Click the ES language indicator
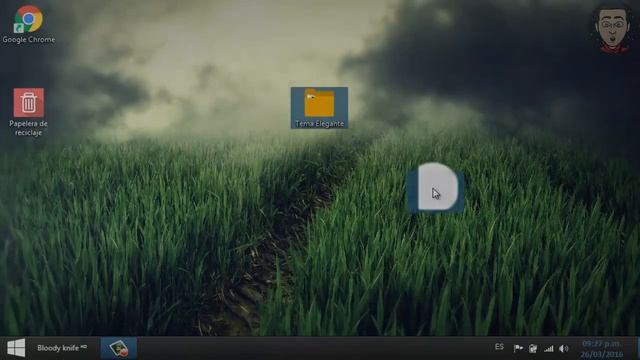The width and height of the screenshot is (640, 360). pyautogui.click(x=499, y=347)
